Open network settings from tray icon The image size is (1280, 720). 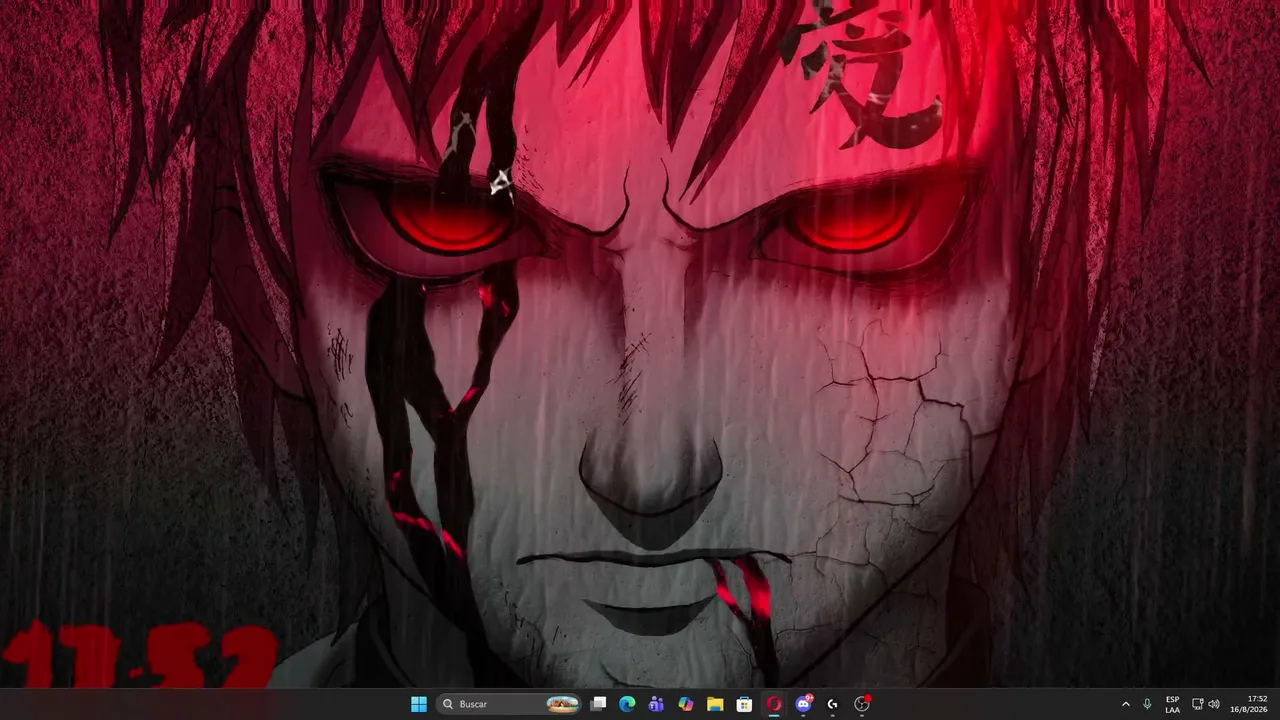(x=1198, y=704)
